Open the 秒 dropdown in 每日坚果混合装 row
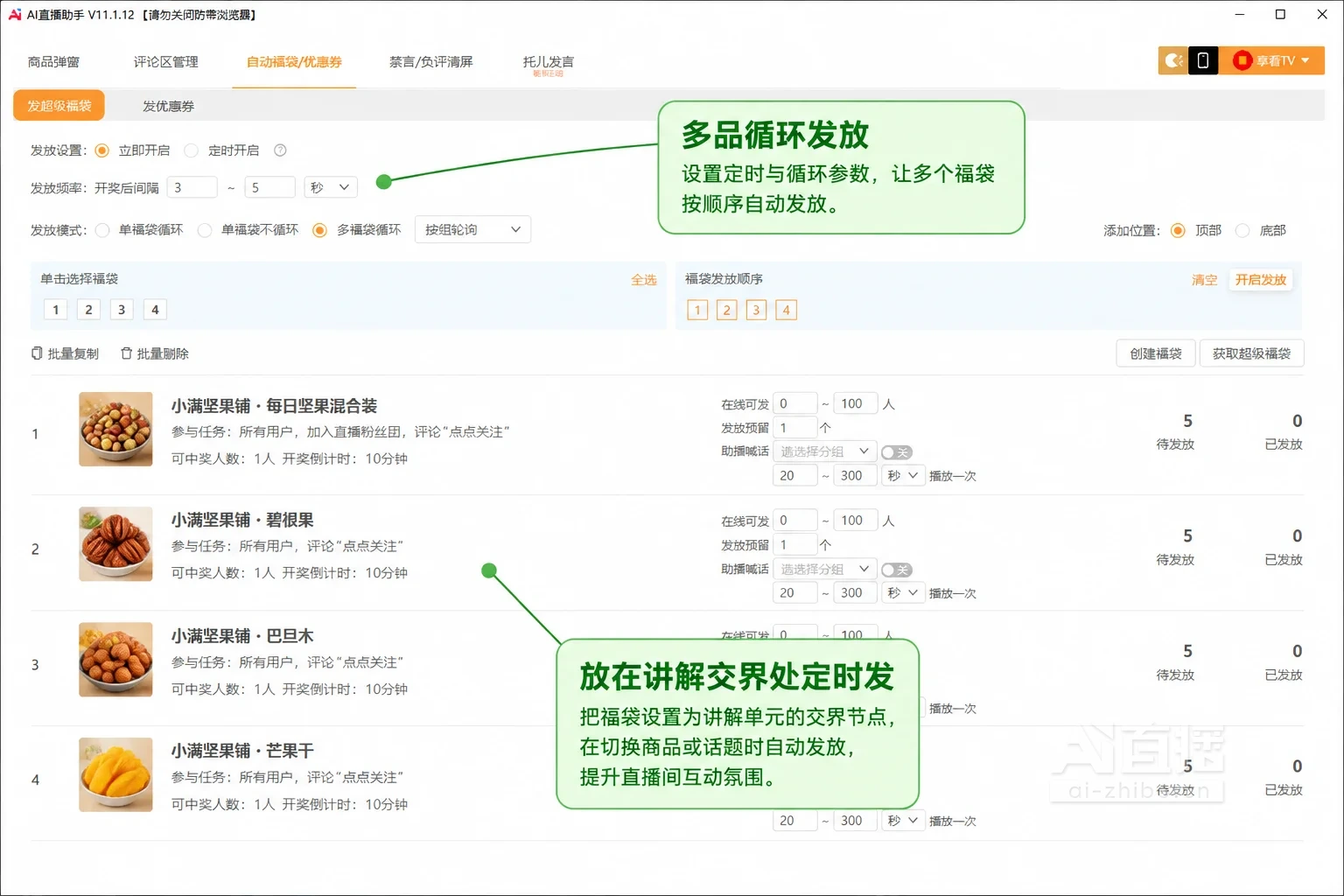Screen dimensions: 1344x896 (x=903, y=476)
